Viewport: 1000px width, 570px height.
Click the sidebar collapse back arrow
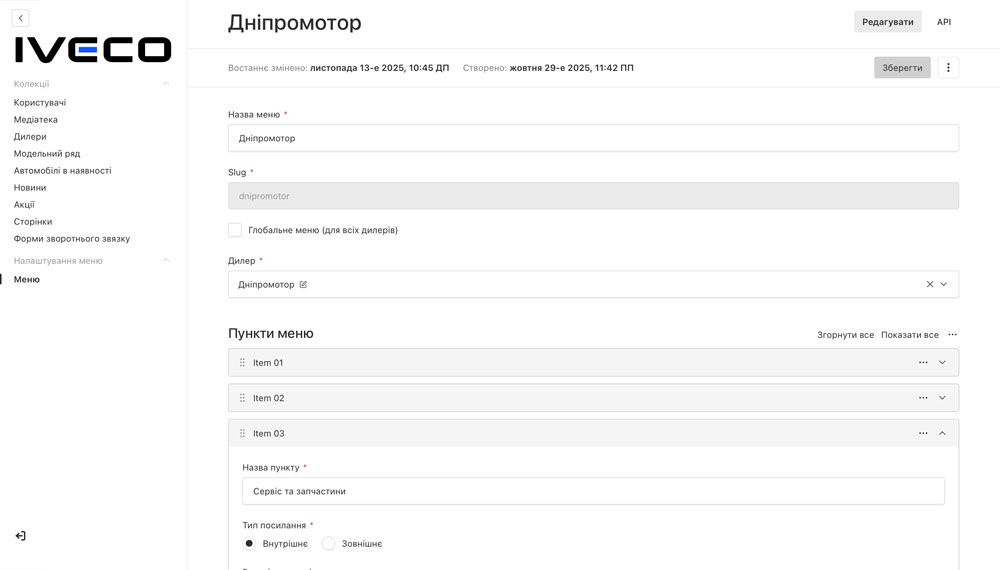click(x=20, y=18)
